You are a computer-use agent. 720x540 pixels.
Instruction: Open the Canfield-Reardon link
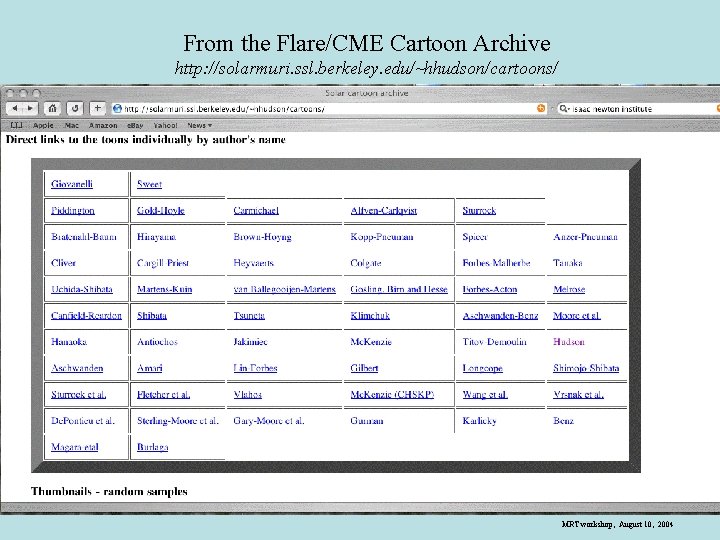click(86, 315)
